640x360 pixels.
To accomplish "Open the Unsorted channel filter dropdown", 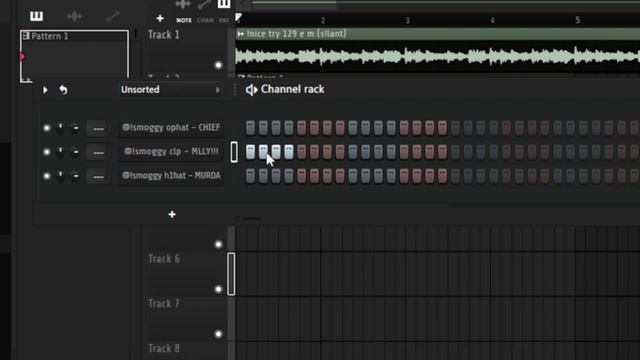I will click(171, 89).
